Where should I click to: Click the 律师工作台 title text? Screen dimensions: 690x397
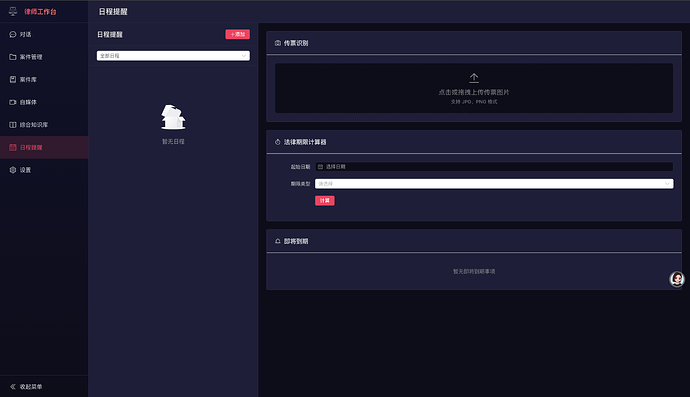tap(40, 12)
